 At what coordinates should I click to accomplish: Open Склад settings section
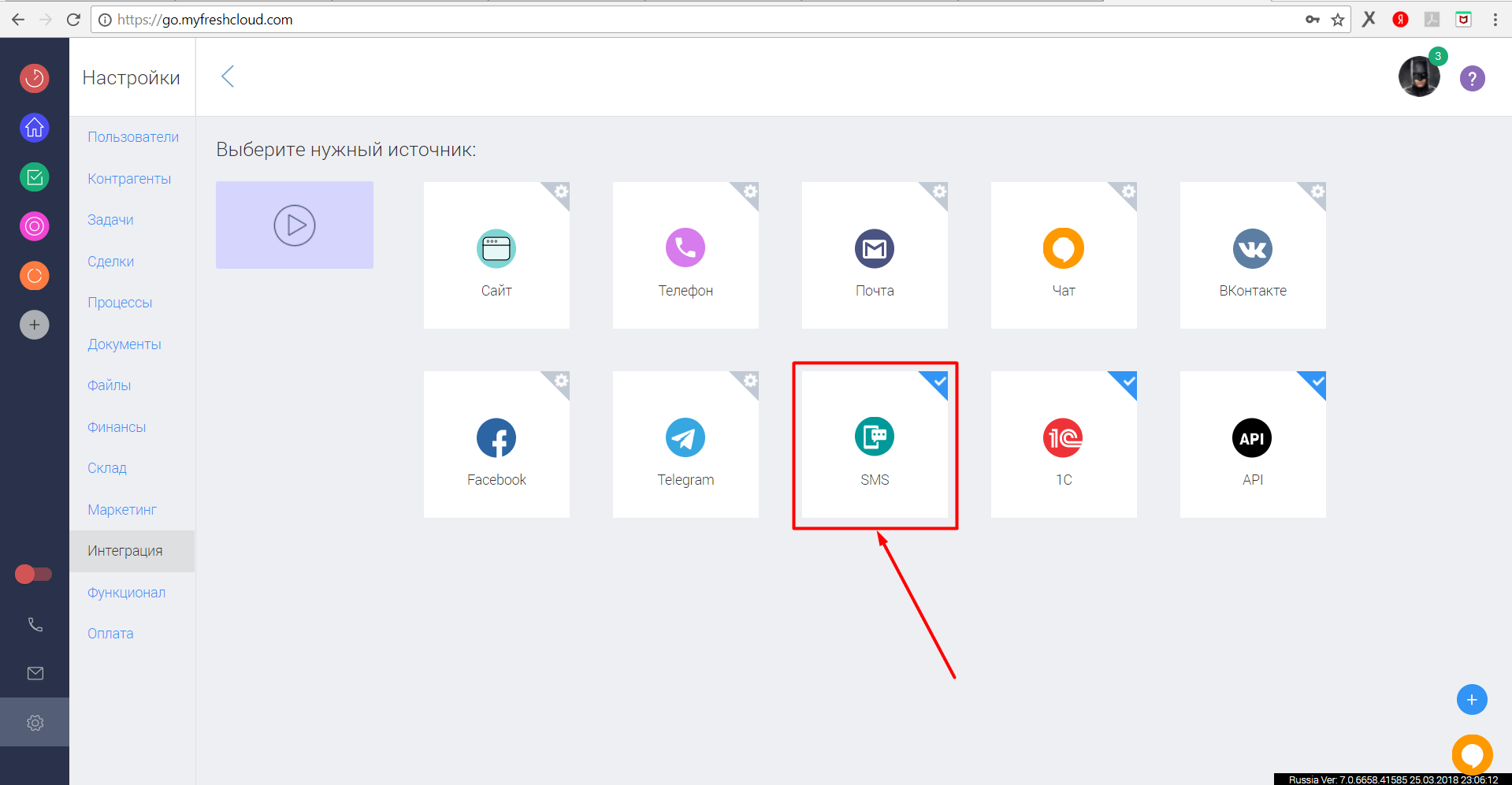[x=107, y=468]
